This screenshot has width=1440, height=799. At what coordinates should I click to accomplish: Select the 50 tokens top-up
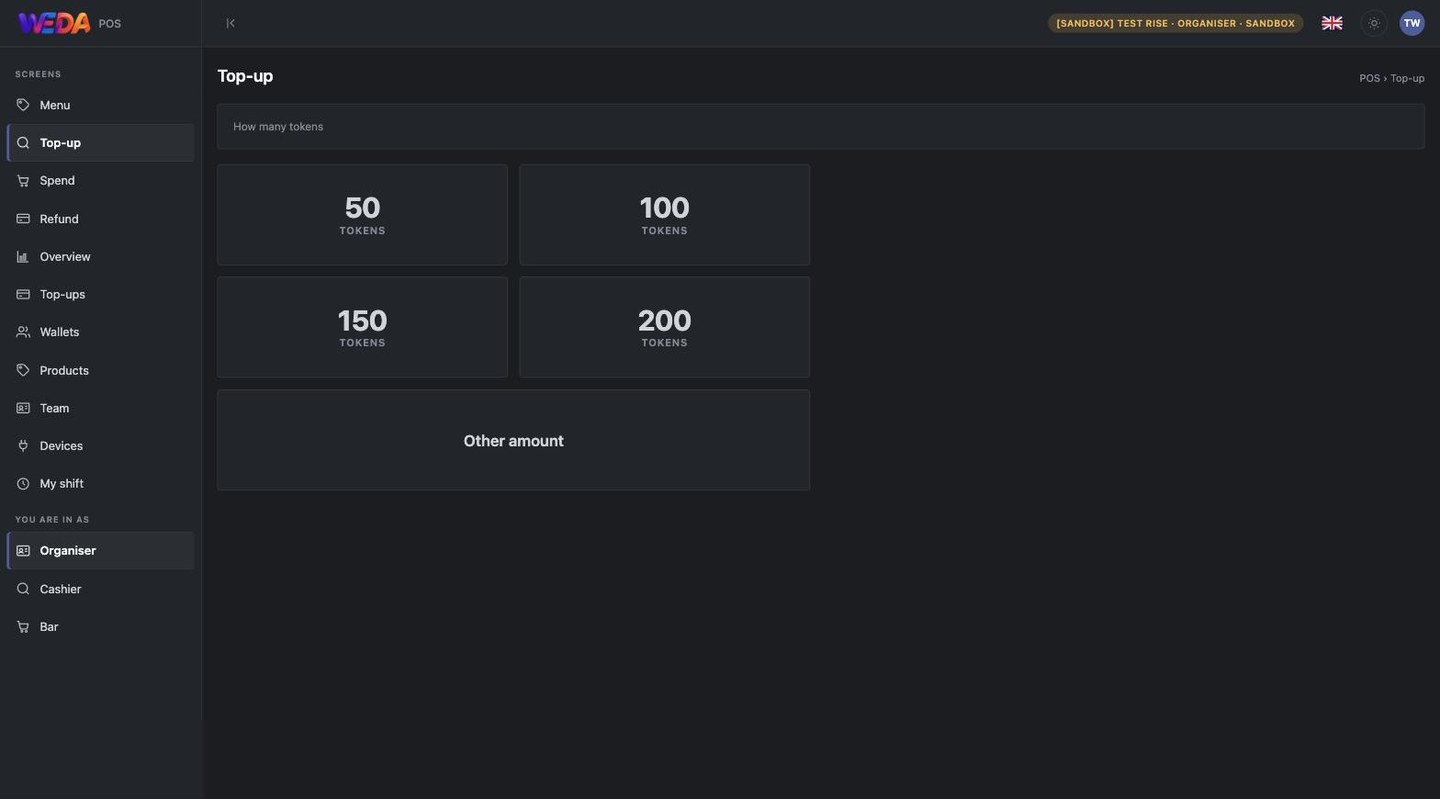(x=362, y=215)
